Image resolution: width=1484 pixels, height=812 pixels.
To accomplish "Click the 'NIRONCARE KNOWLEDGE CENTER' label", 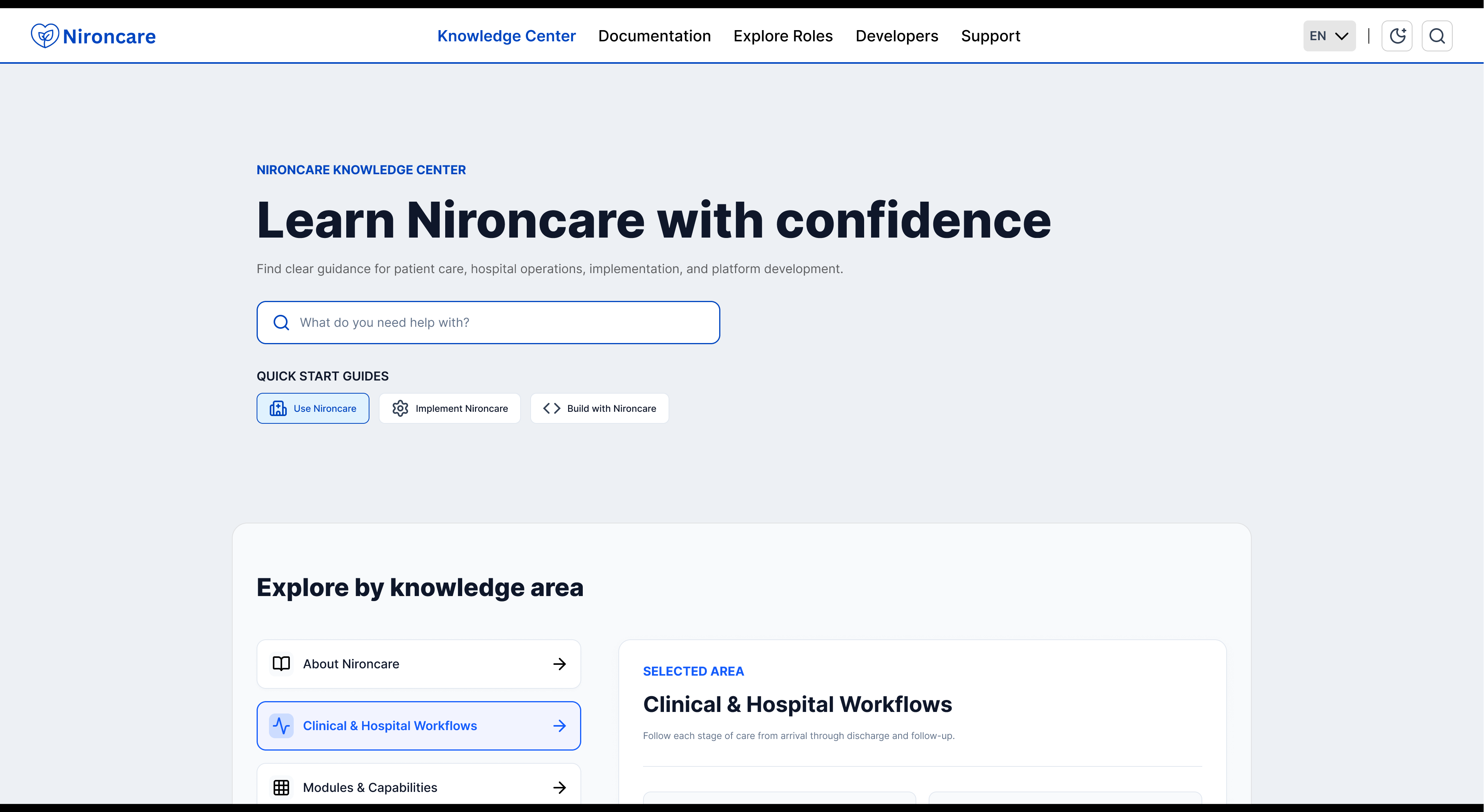I will pos(361,170).
